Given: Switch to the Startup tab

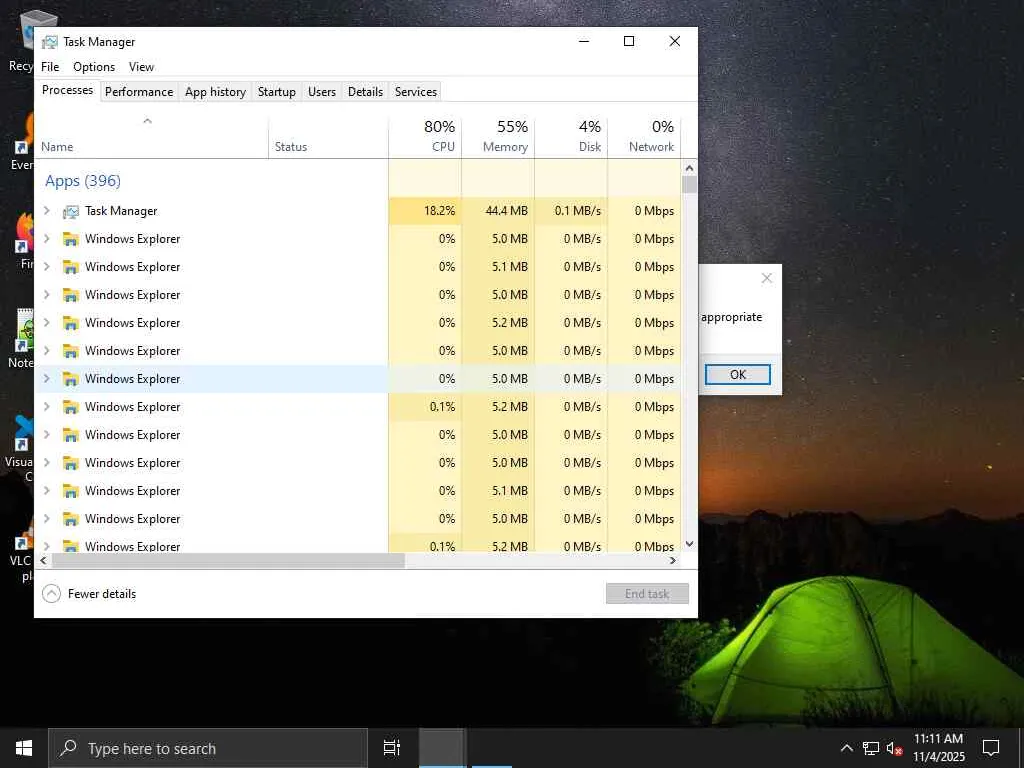Looking at the screenshot, I should pos(277,92).
